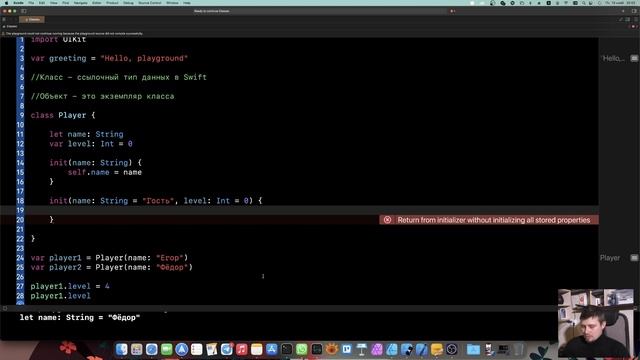Image resolution: width=640 pixels, height=360 pixels.
Task: Open the Xcode menu in menu bar
Action: [x=18, y=3]
